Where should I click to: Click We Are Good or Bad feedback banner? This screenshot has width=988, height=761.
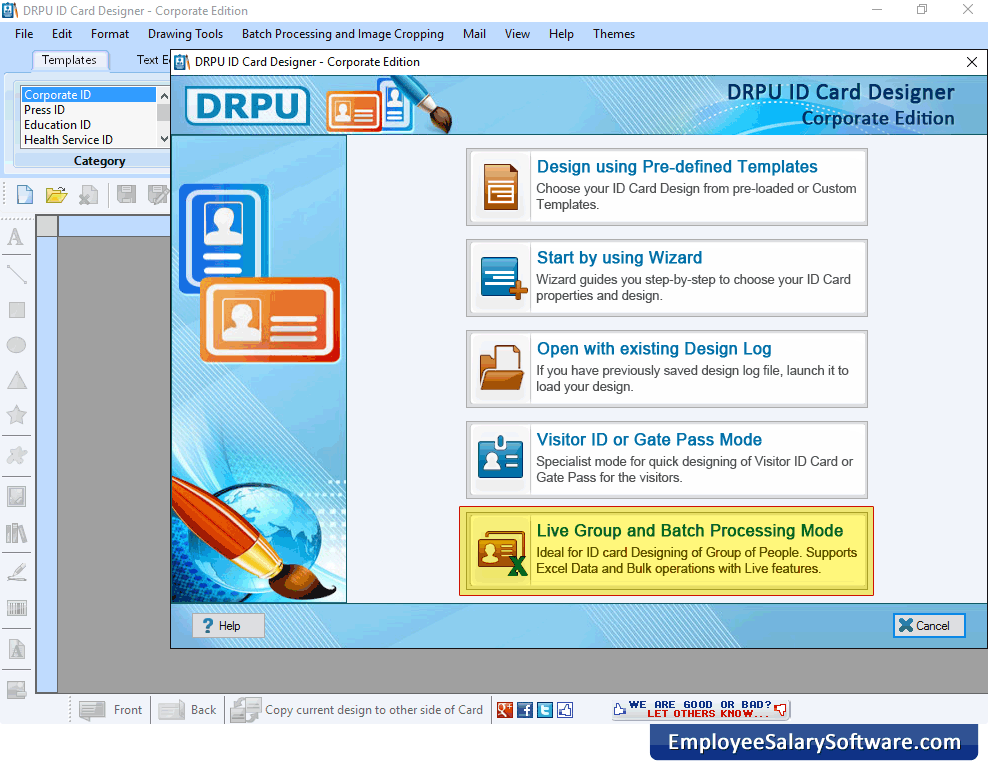pos(701,709)
